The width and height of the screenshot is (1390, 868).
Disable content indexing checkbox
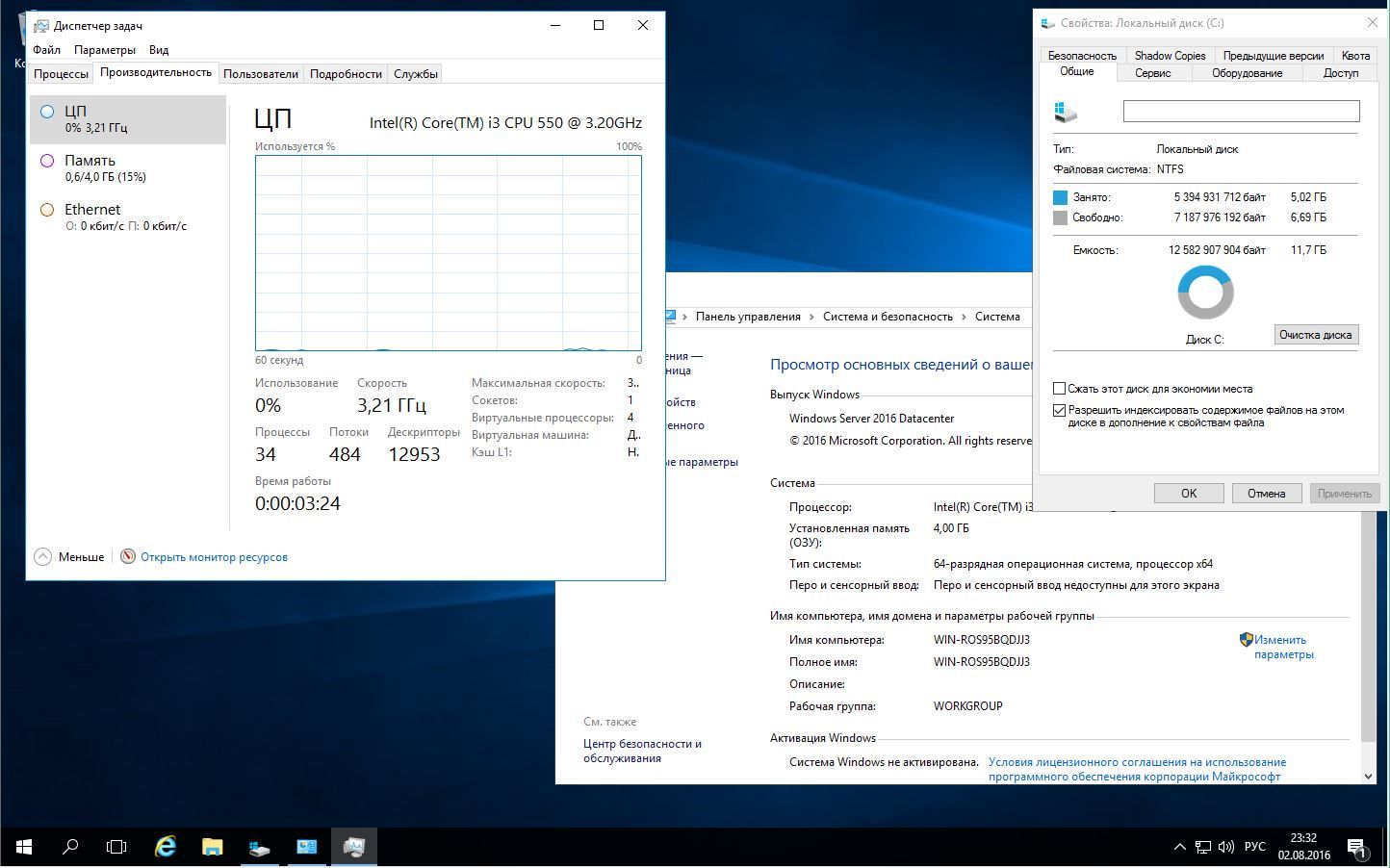click(x=1059, y=410)
